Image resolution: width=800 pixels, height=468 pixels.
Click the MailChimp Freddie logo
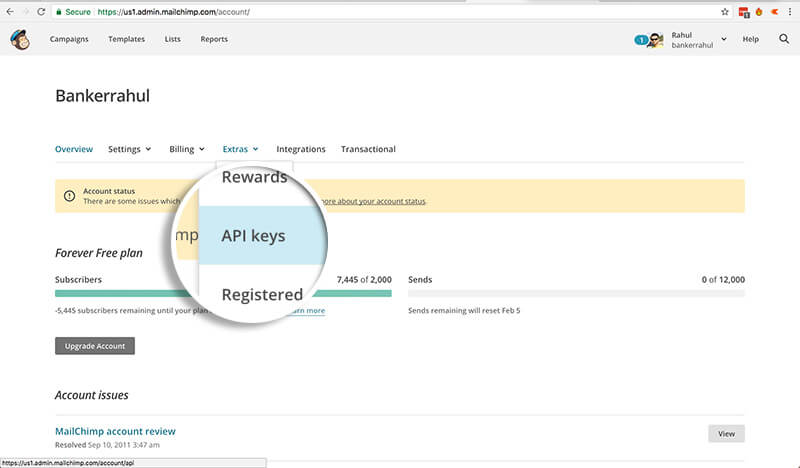pyautogui.click(x=20, y=39)
